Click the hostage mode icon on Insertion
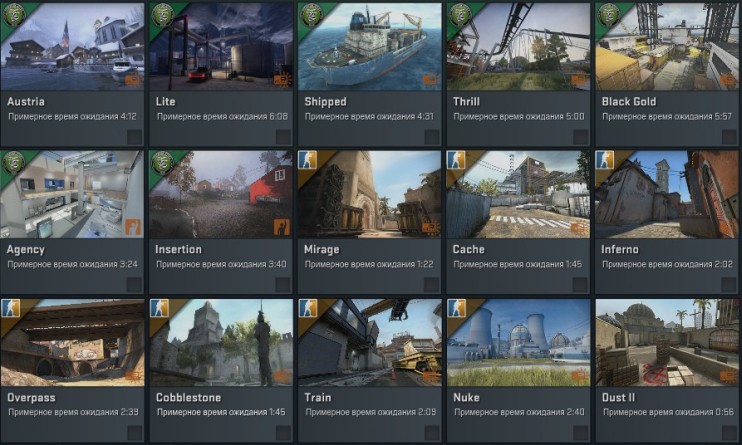 [x=282, y=227]
